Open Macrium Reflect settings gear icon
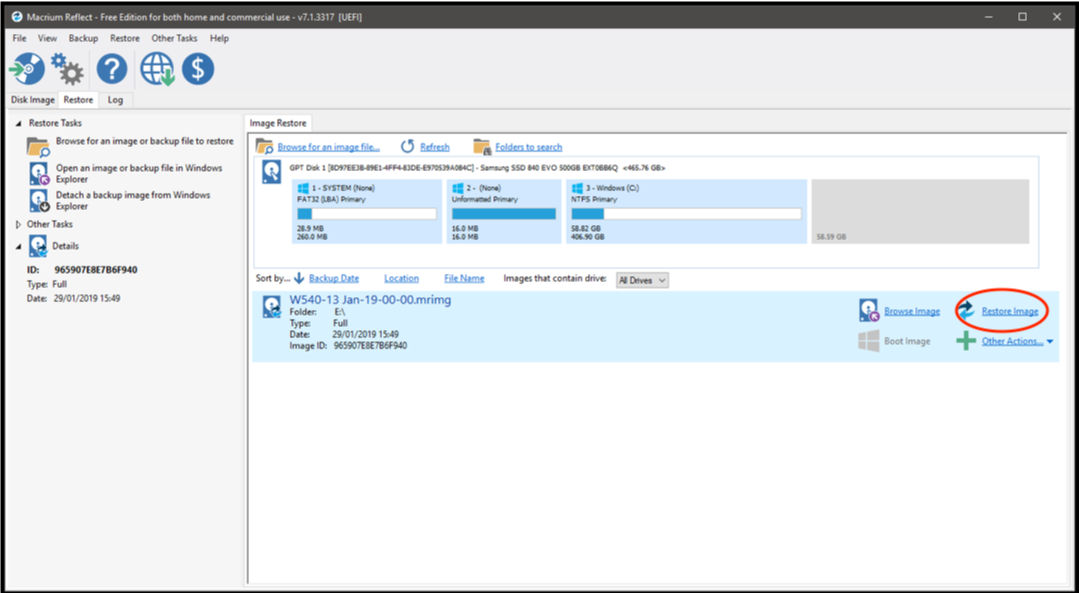 coord(66,69)
